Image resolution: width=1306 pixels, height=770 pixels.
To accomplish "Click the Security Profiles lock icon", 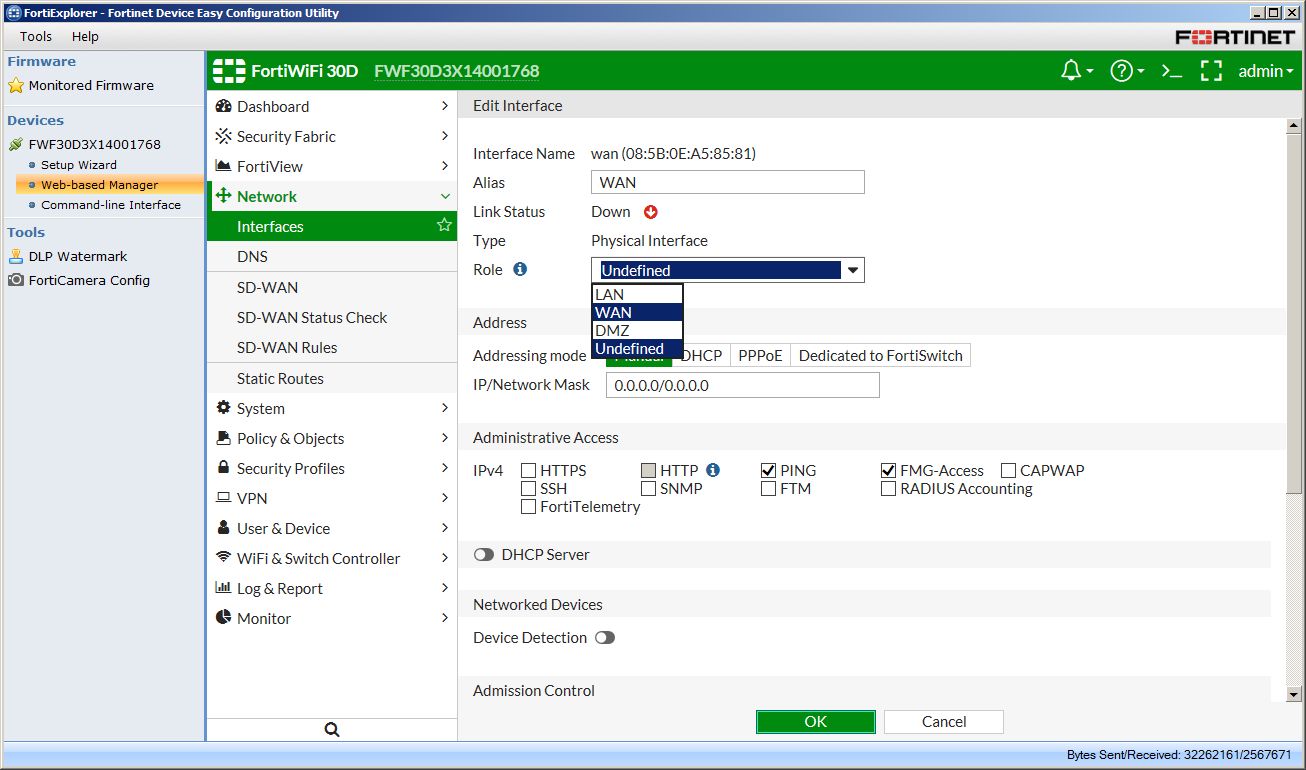I will tap(224, 468).
